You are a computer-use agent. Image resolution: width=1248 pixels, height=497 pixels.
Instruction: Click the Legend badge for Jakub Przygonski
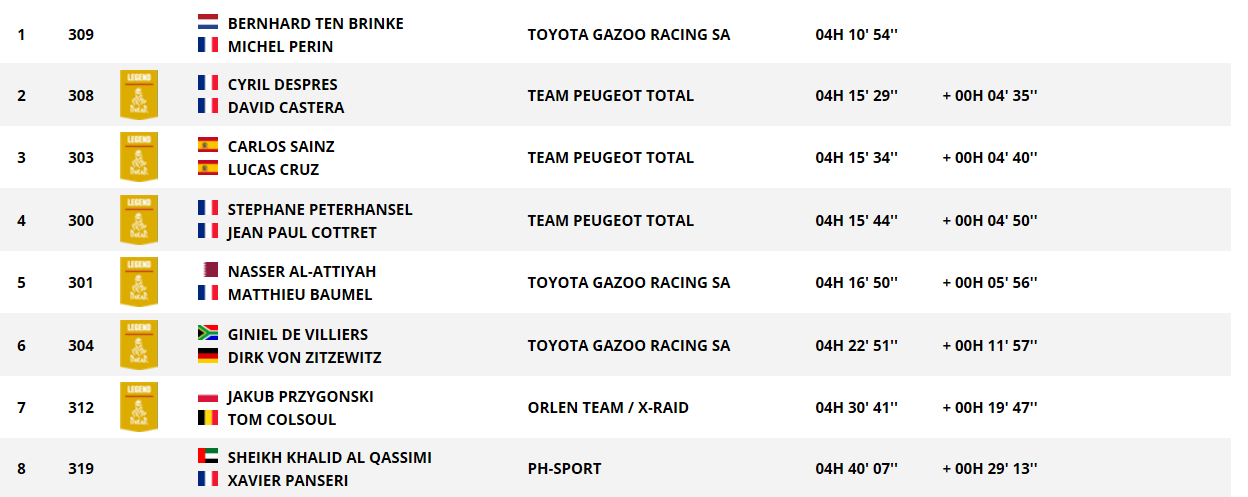tap(139, 407)
